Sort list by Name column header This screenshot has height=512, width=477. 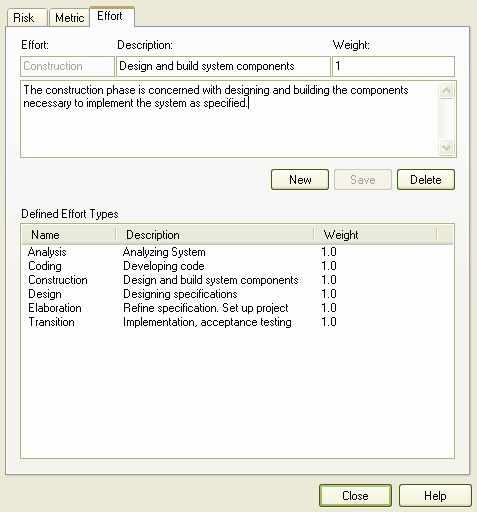tap(69, 235)
